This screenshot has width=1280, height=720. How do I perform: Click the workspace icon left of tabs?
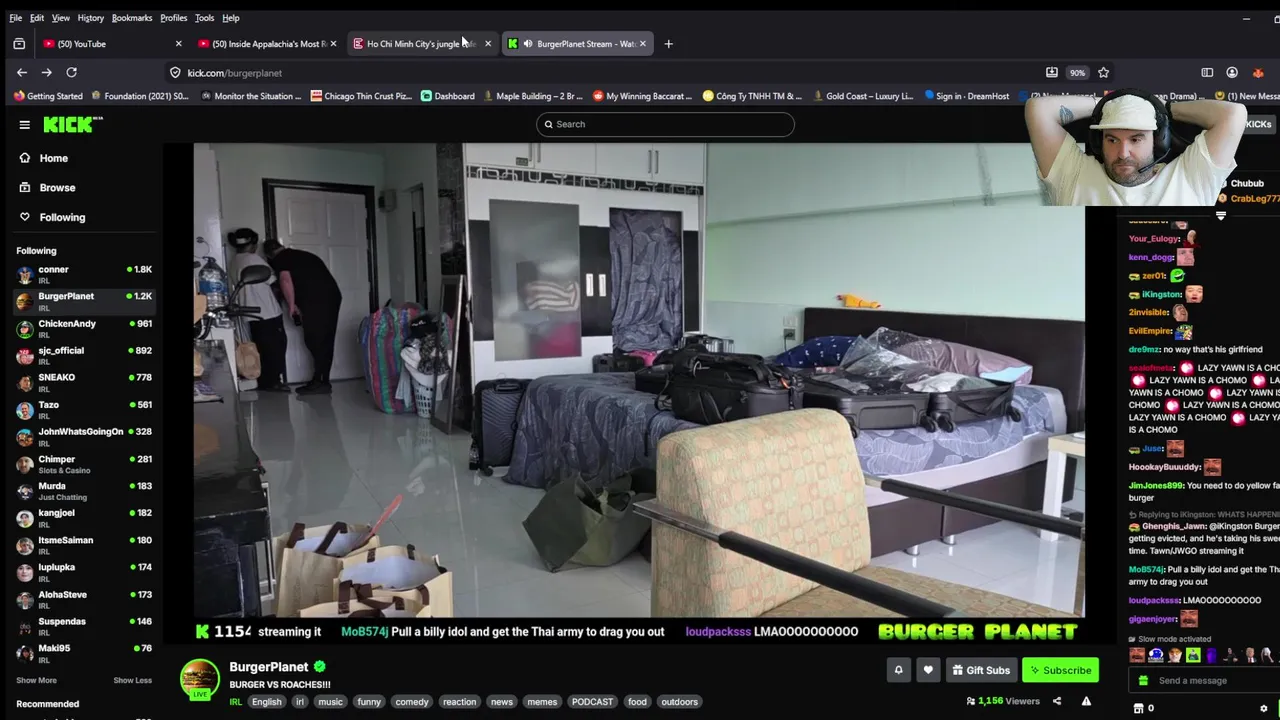[x=19, y=44]
